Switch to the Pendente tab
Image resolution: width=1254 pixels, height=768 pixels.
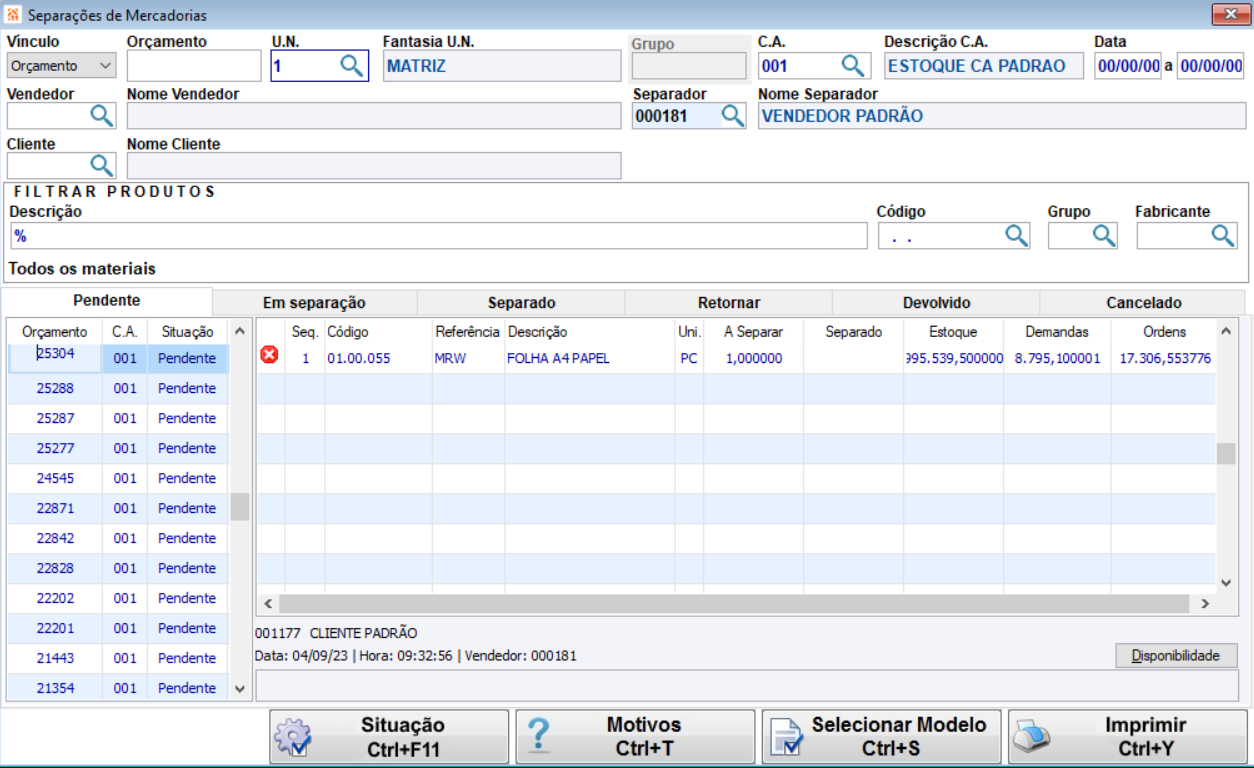[x=107, y=301]
